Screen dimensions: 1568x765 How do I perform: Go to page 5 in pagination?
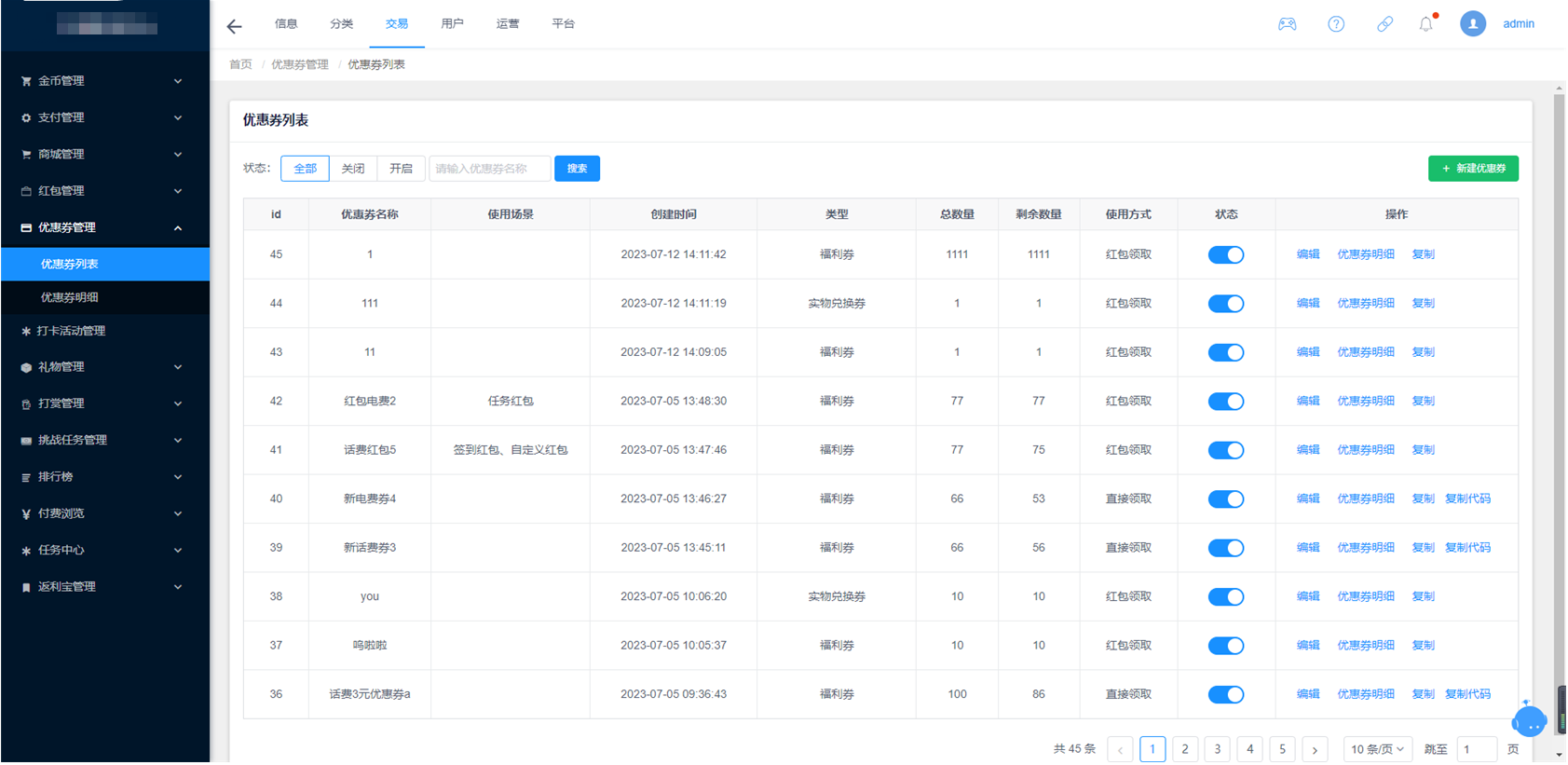[x=1282, y=749]
